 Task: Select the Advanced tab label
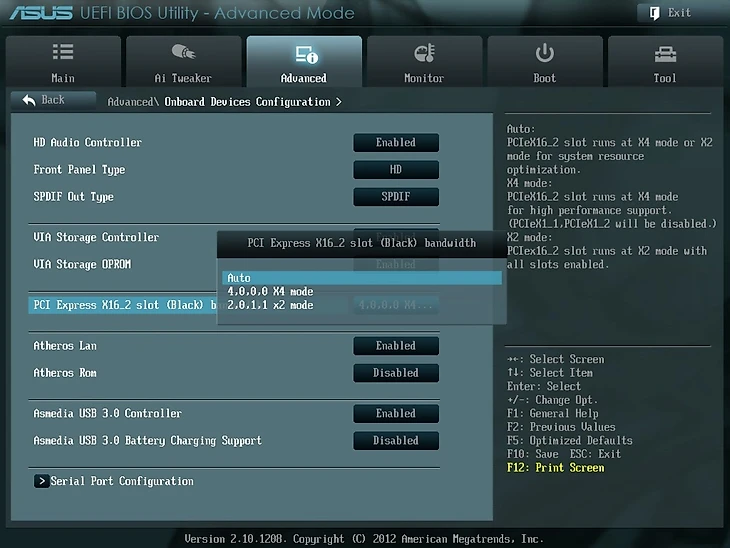(304, 78)
